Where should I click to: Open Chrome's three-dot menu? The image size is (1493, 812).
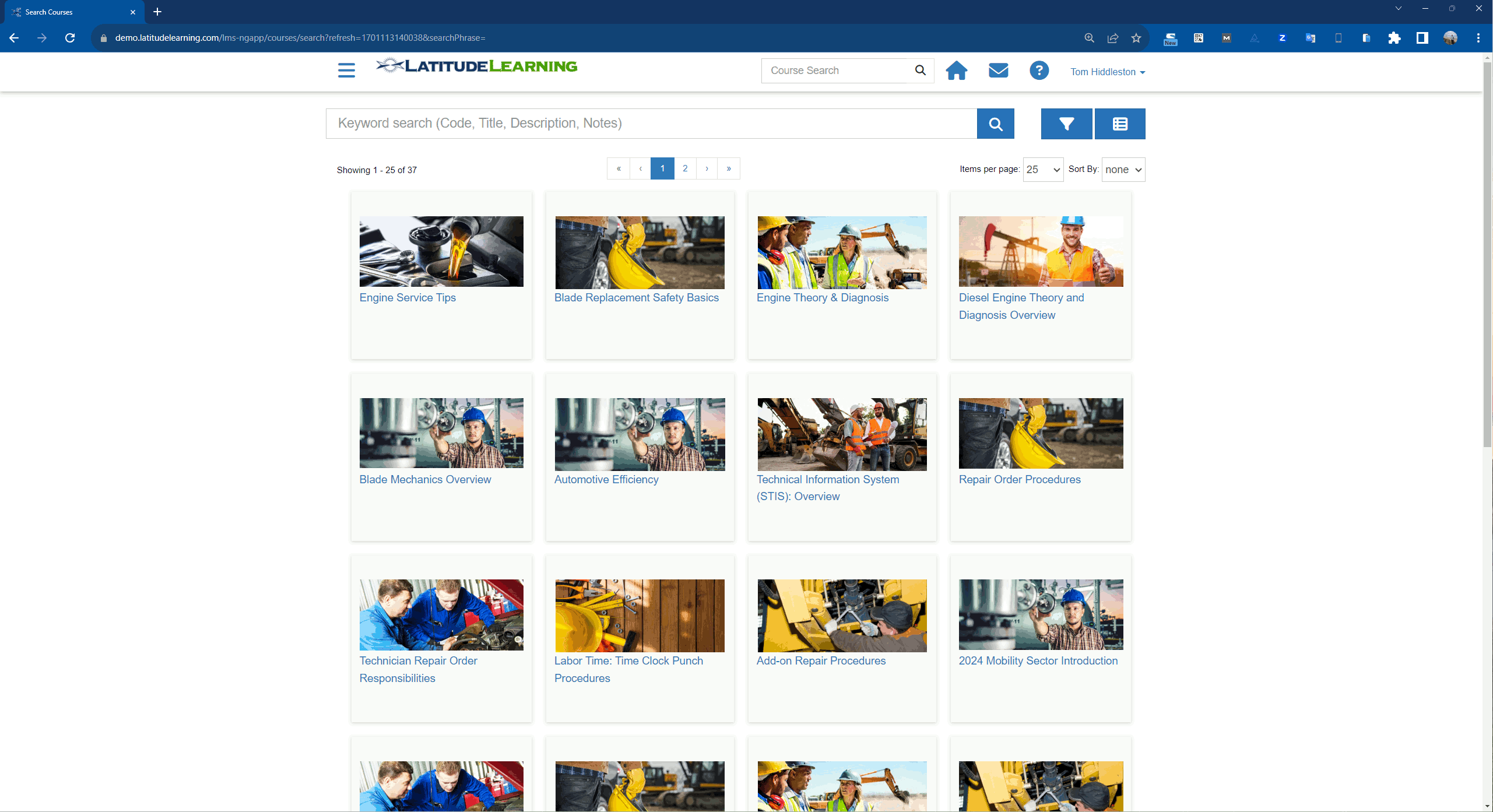1478,37
